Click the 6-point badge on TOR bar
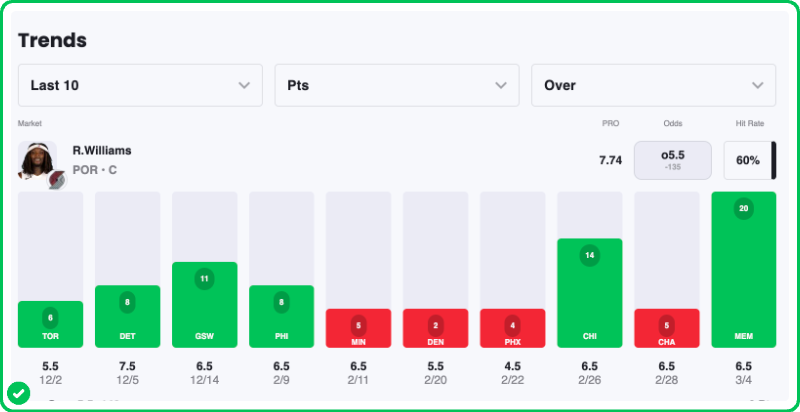This screenshot has height=412, width=800. click(x=50, y=317)
